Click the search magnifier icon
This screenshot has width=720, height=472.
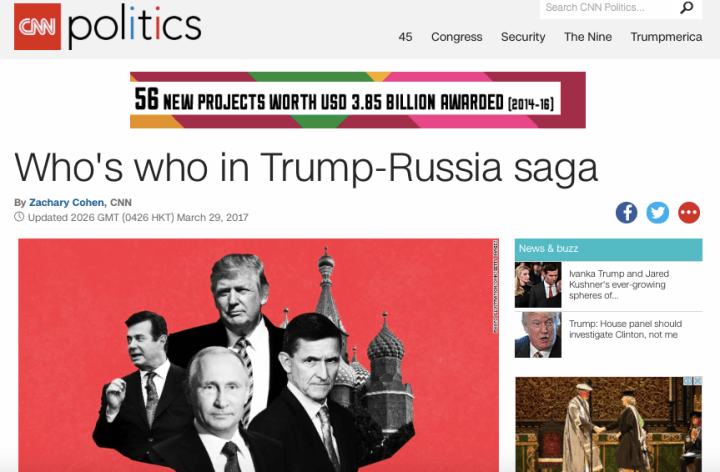pyautogui.click(x=686, y=7)
